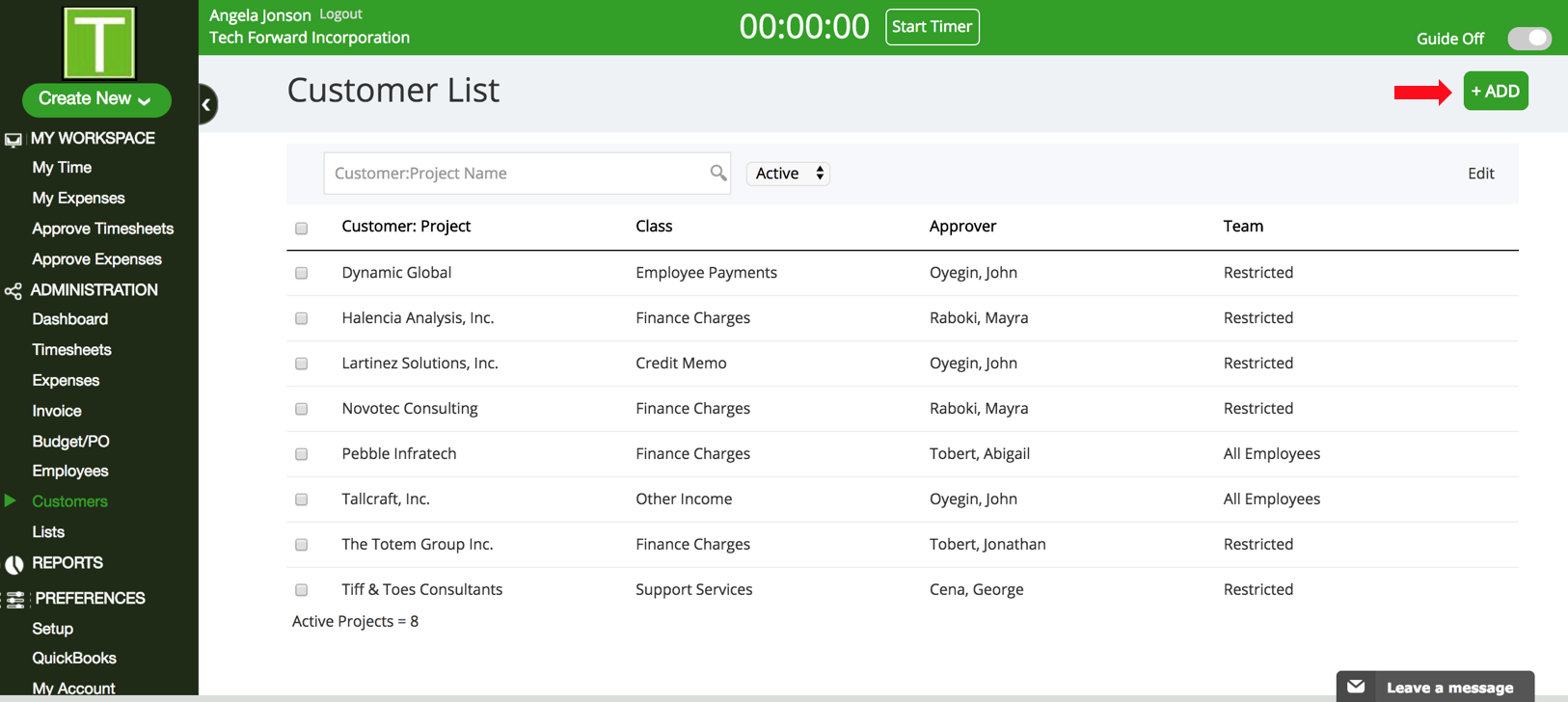
Task: Click the Cena, George approver cell
Action: 977,590
